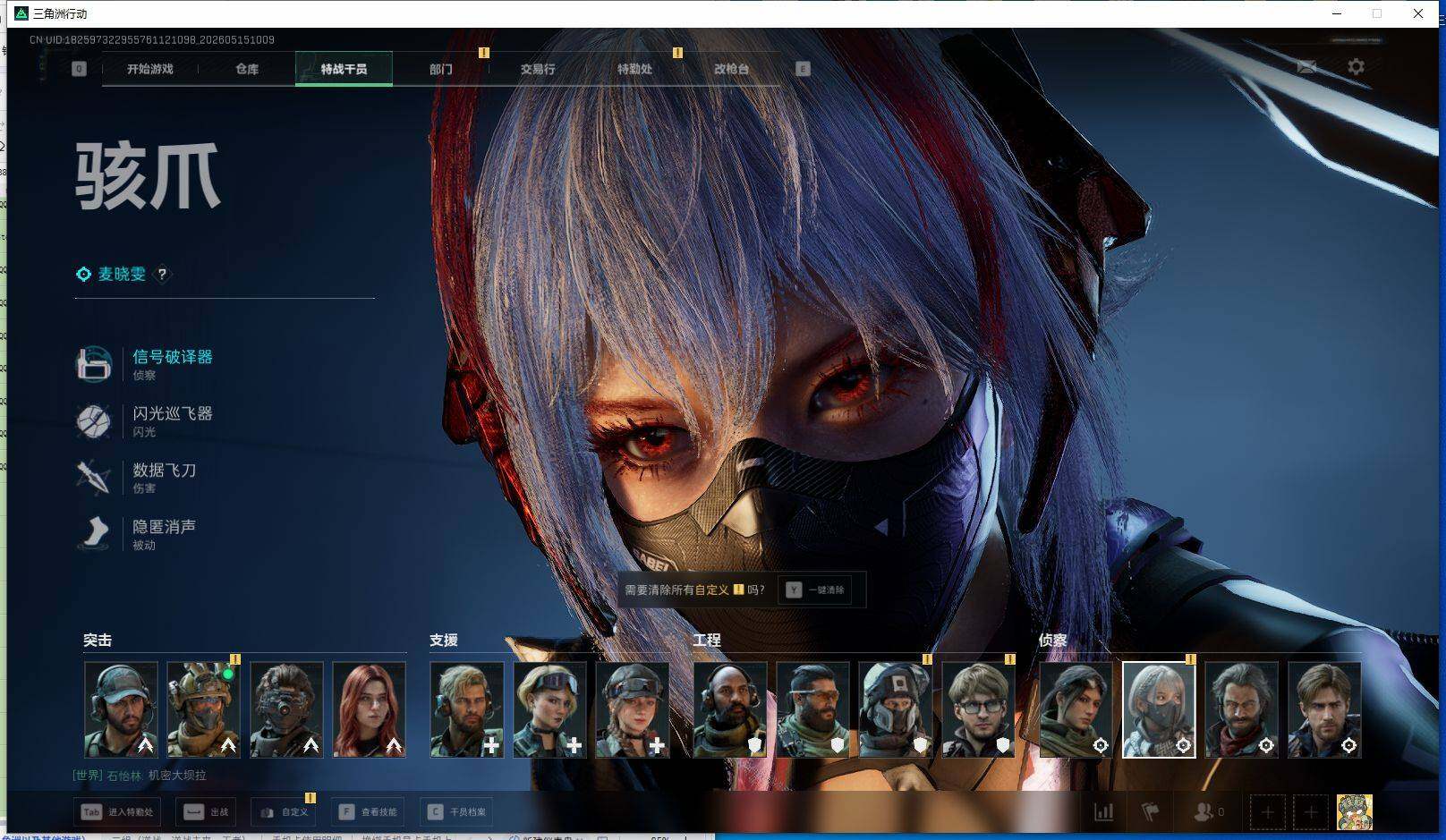Open the 自定义 customize button
This screenshot has height=840, width=1446.
coord(284,812)
